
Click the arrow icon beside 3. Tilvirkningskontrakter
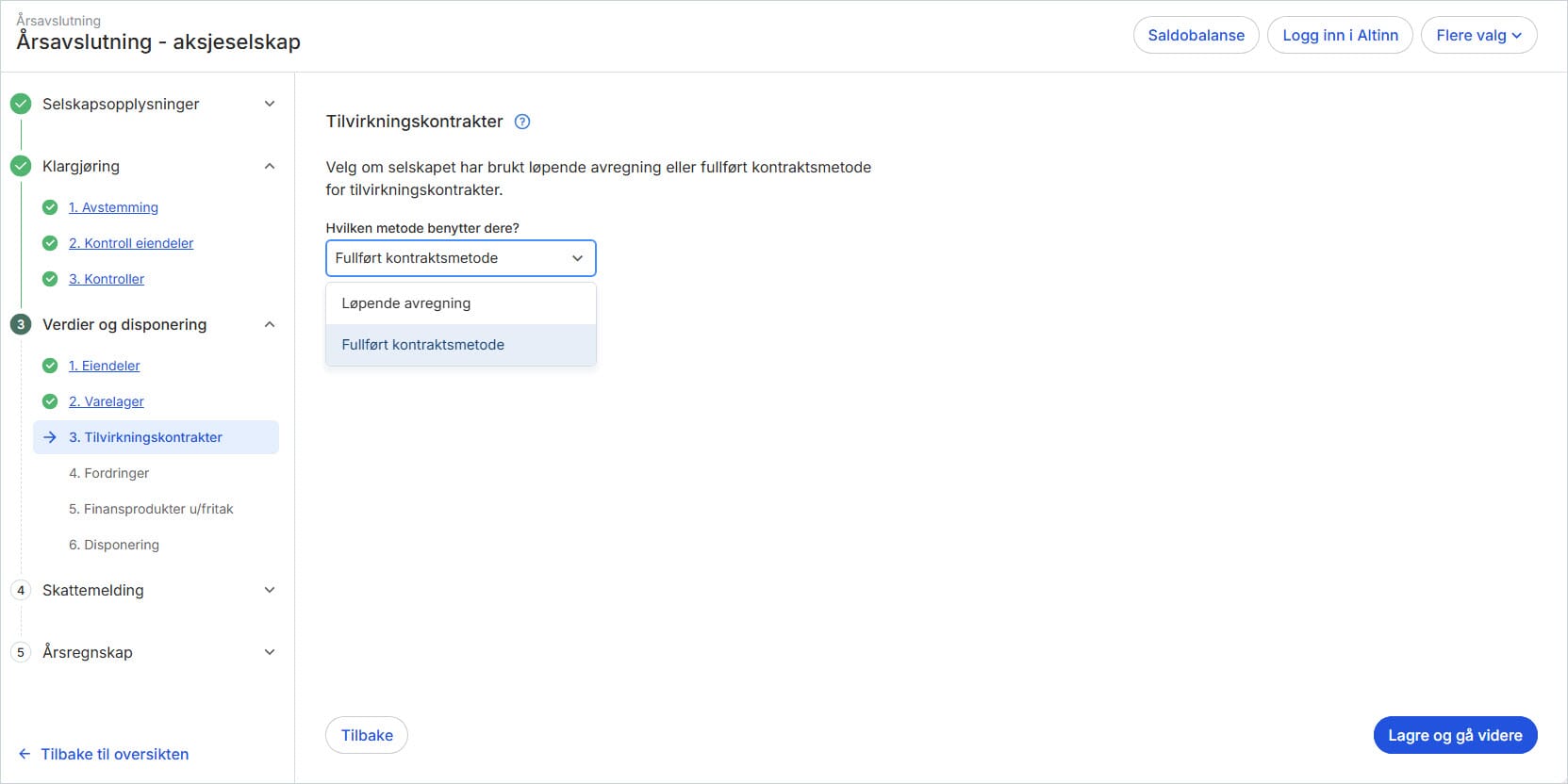(50, 437)
